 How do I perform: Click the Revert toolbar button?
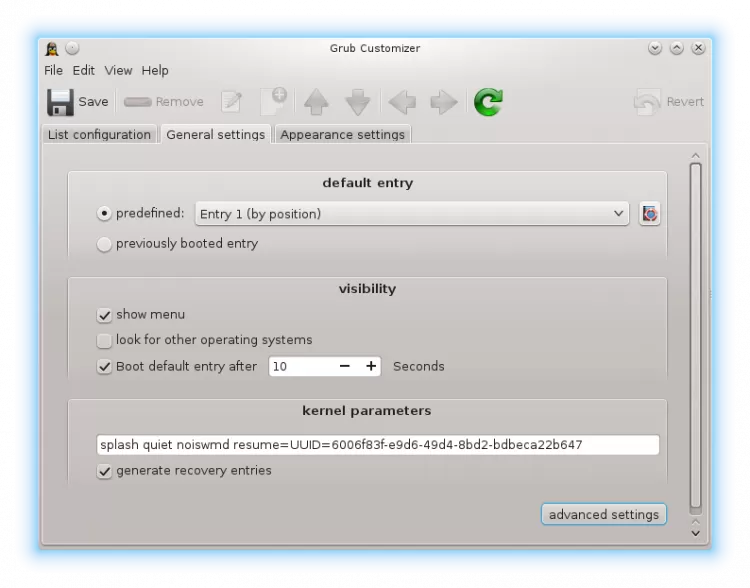[x=669, y=102]
